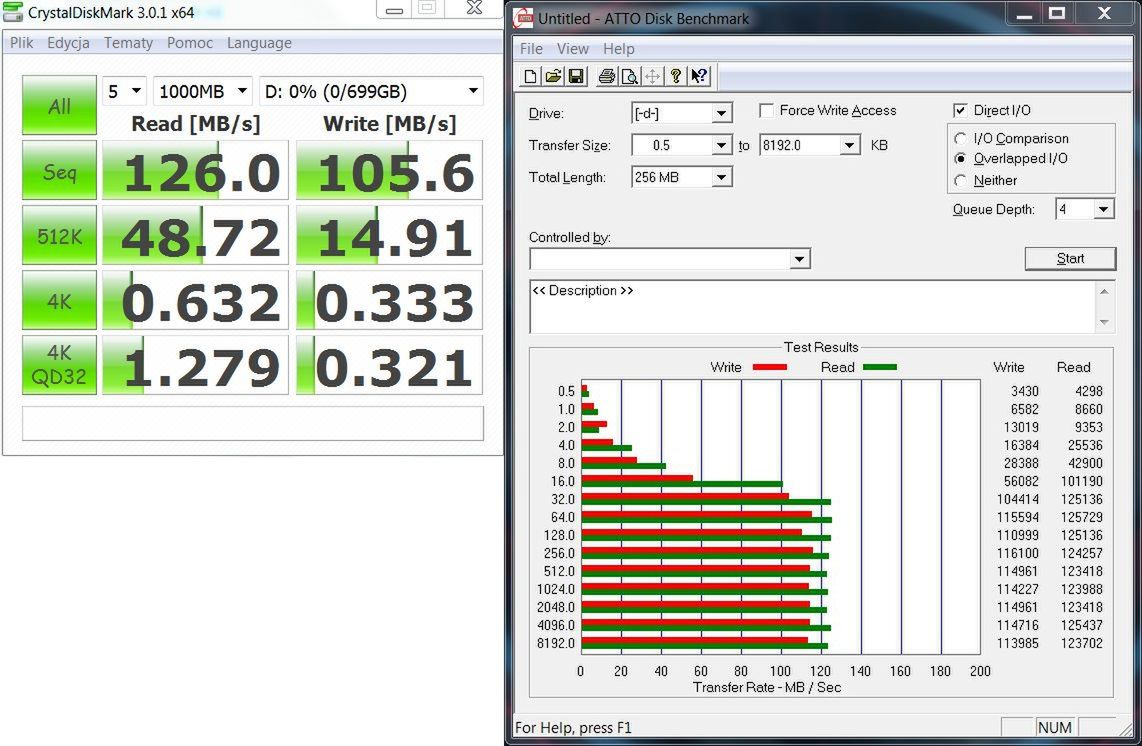Click the 4K read value 0.632

click(195, 300)
